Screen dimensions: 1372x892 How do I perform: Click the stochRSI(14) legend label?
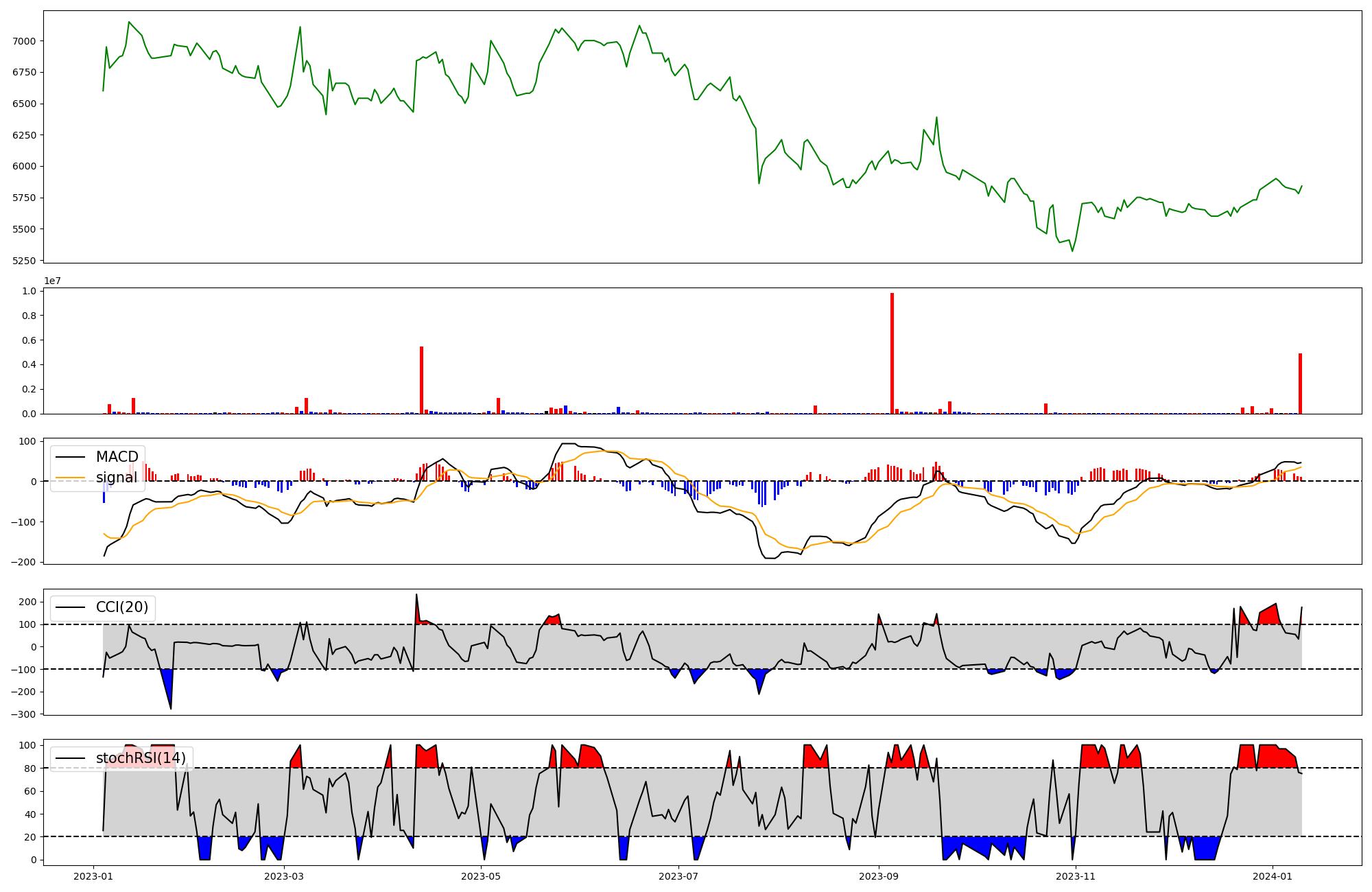pyautogui.click(x=141, y=758)
